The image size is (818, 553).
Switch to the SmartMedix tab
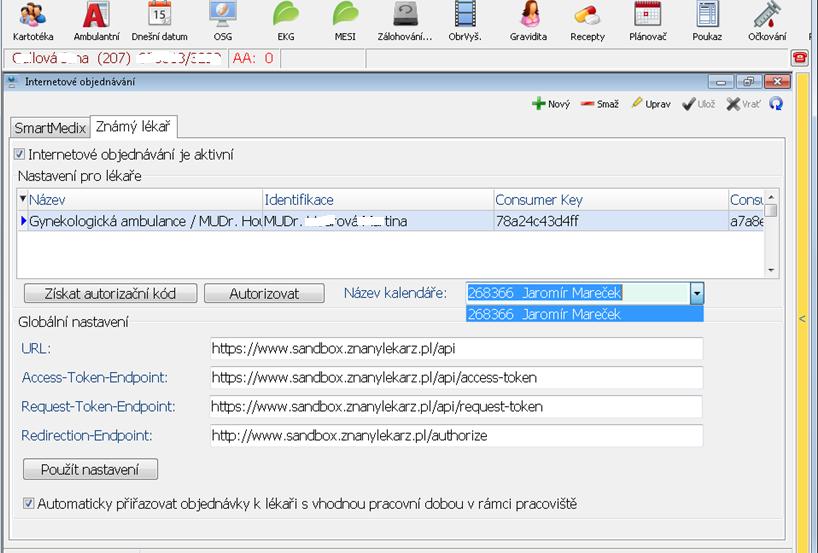50,128
